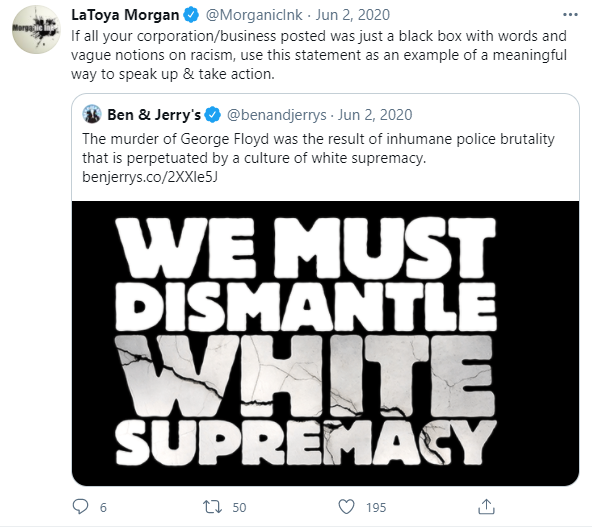
Task: Click the quoted tweet's Jun 2, 2020 date
Action: (375, 115)
